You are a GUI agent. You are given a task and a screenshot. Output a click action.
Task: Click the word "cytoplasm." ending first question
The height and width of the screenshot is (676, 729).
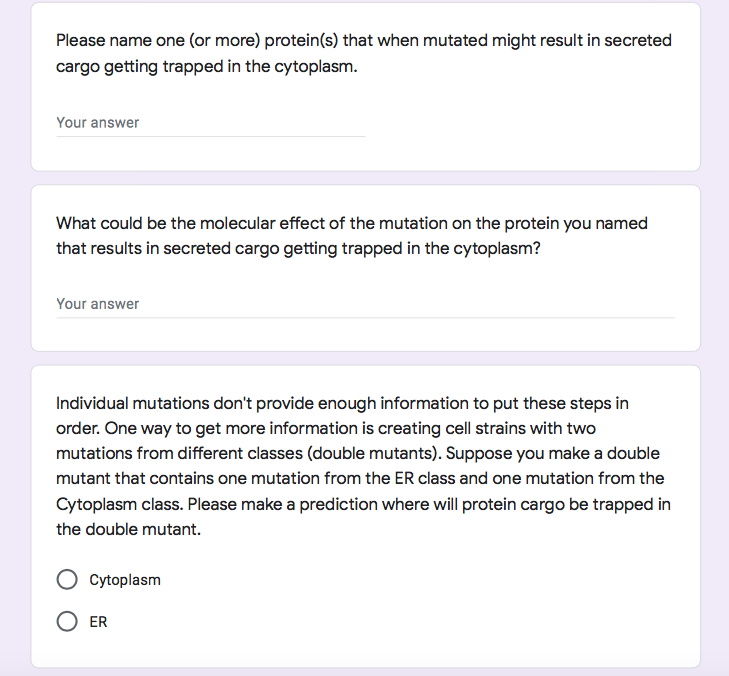click(316, 66)
